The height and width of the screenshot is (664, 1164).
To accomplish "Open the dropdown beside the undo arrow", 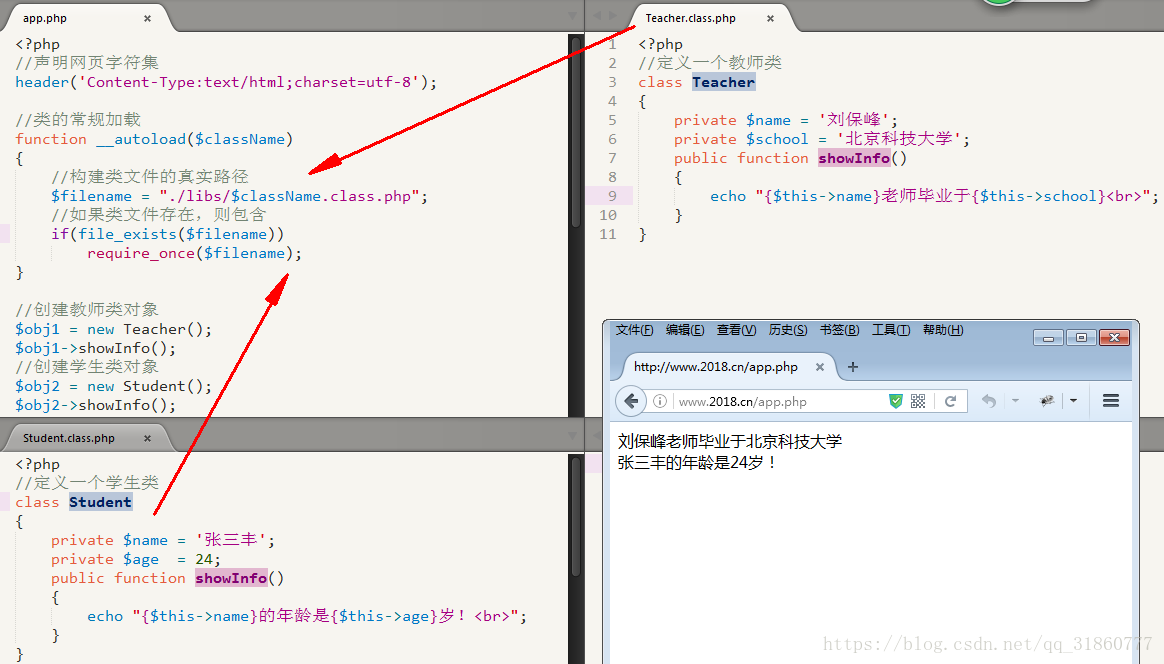I will (x=1015, y=401).
